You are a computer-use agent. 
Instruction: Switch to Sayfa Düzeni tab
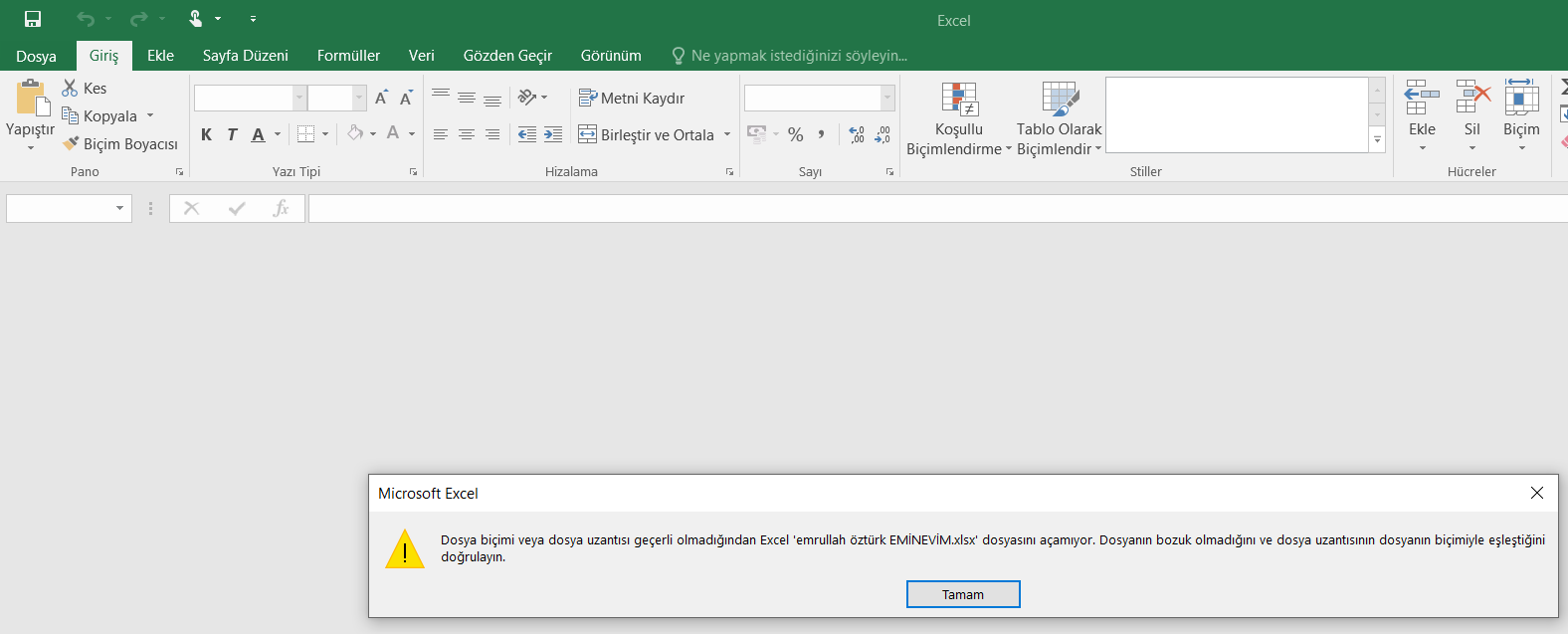click(x=246, y=56)
